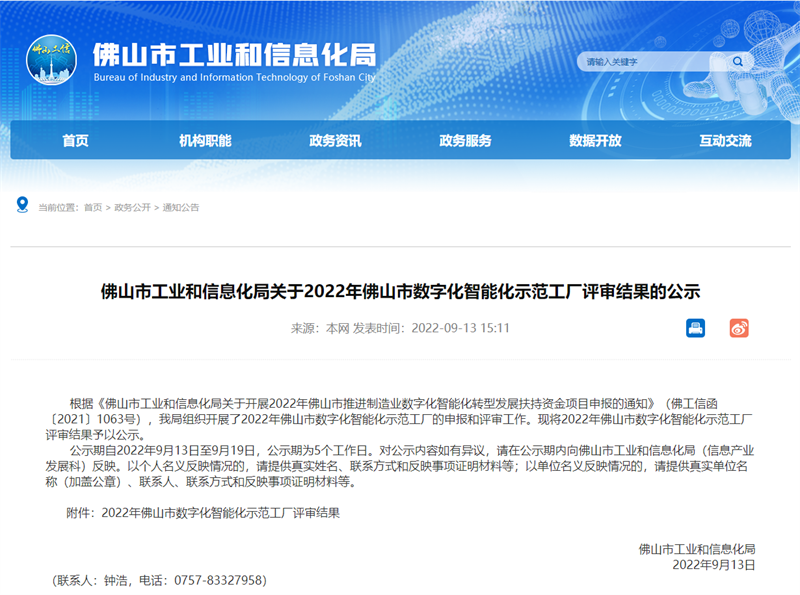800x595 pixels.
Task: Select the 互动交流 navigation item
Action: pyautogui.click(x=725, y=141)
